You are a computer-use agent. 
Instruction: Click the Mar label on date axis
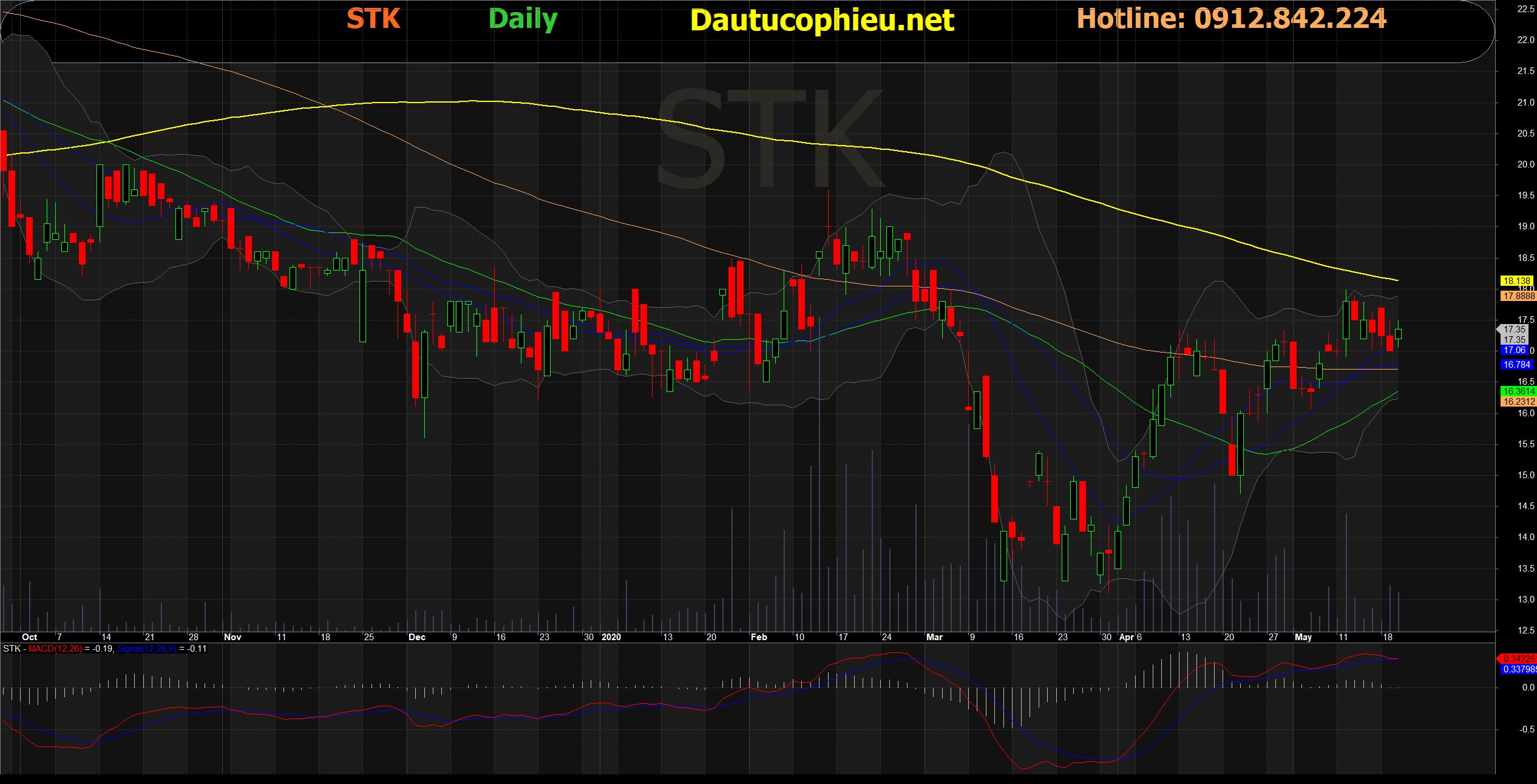tap(934, 637)
